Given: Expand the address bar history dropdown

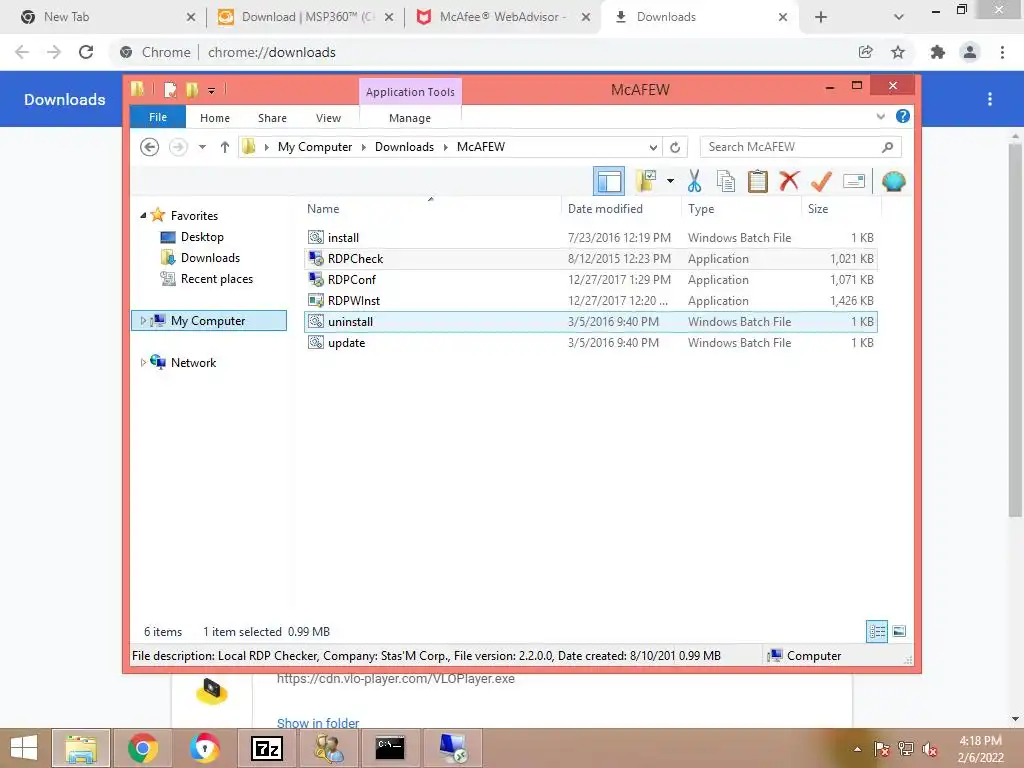Looking at the screenshot, I should pos(653,148).
